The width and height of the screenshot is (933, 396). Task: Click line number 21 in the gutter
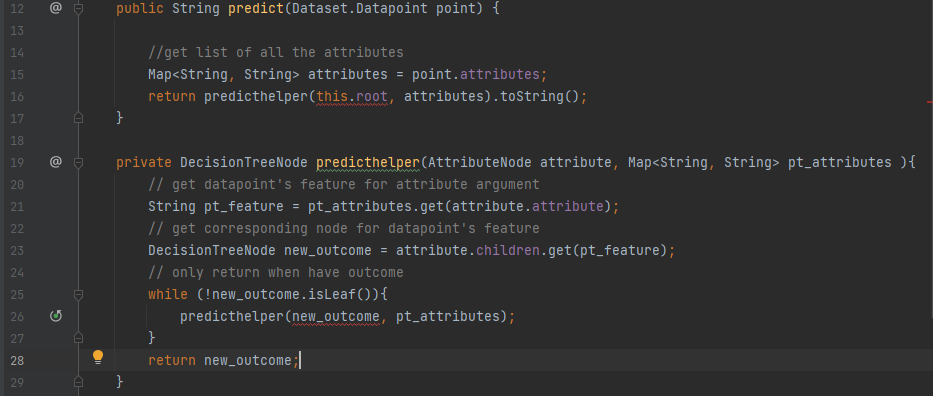coord(17,206)
